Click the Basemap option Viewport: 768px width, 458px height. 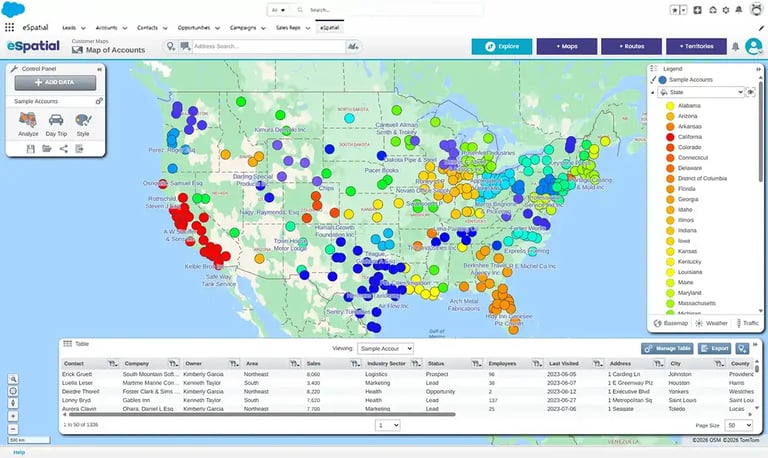coord(671,323)
